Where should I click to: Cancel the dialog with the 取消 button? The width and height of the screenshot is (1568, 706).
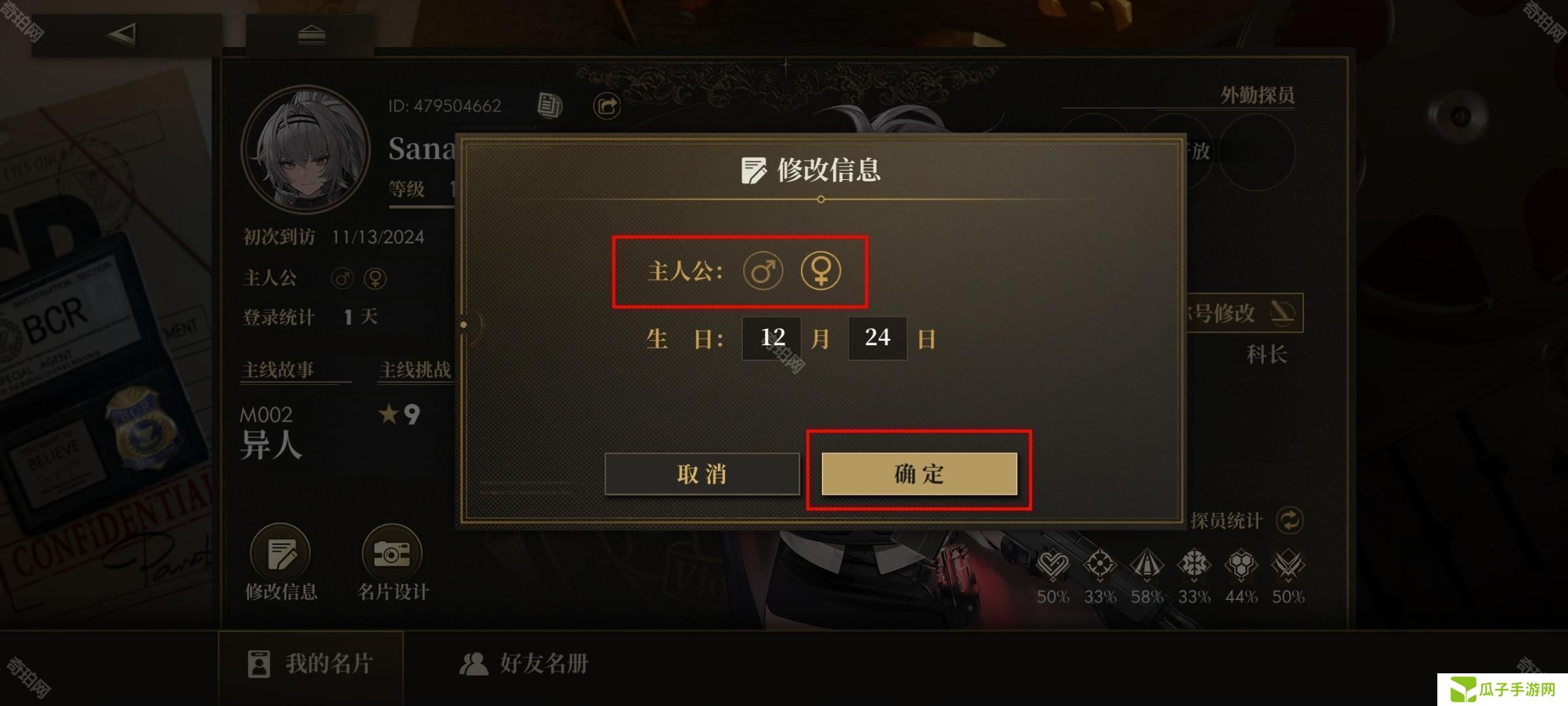702,473
